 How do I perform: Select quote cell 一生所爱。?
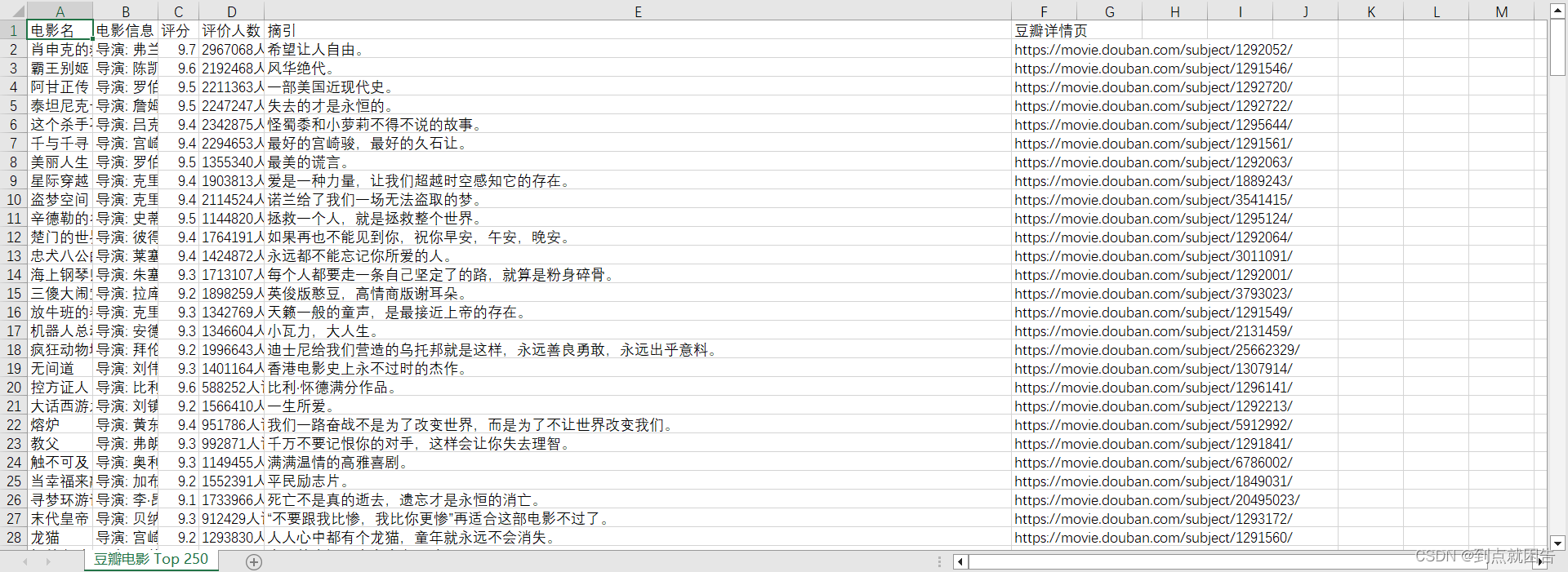638,406
